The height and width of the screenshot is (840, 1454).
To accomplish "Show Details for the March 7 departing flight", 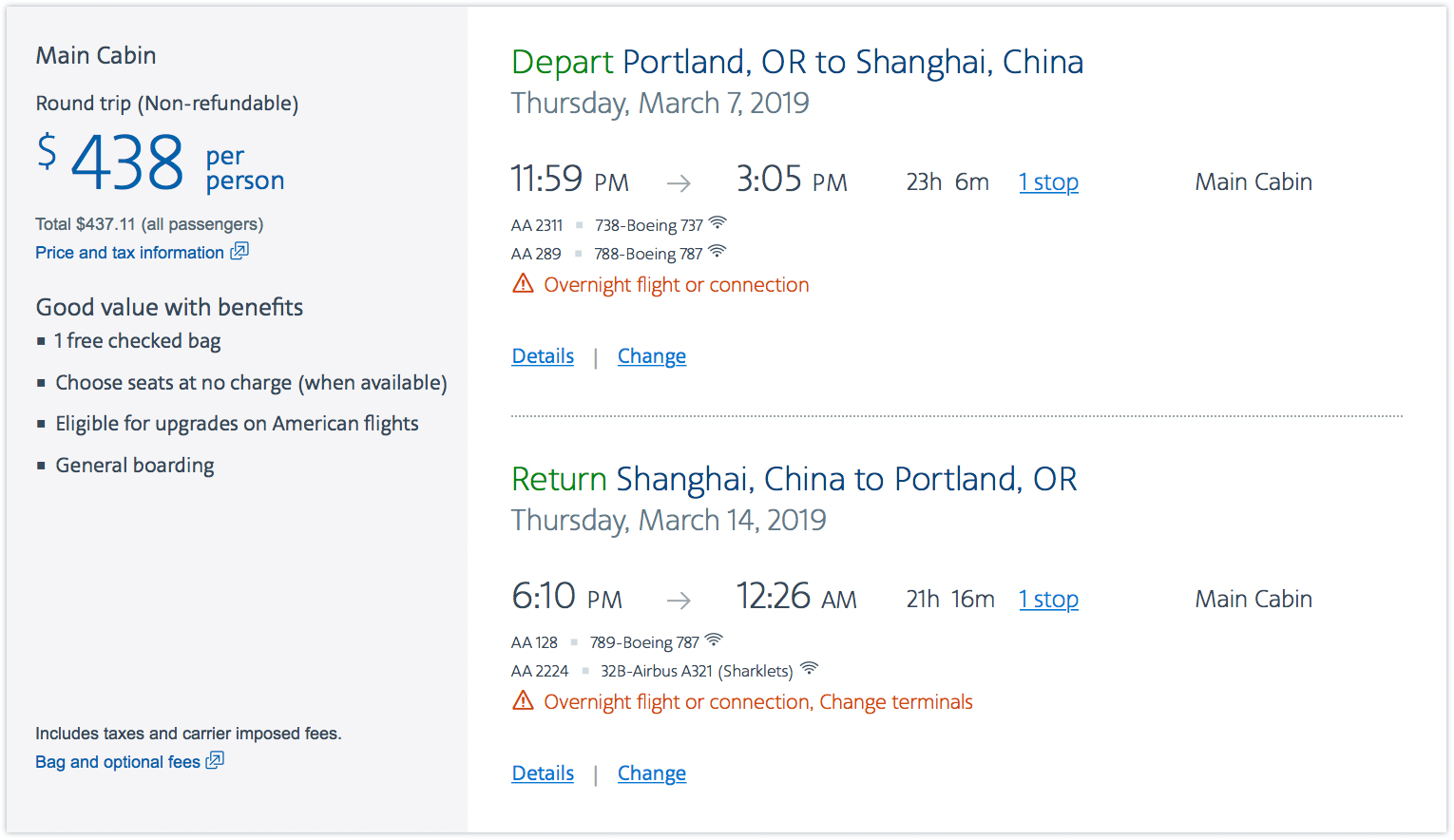I will [x=543, y=356].
